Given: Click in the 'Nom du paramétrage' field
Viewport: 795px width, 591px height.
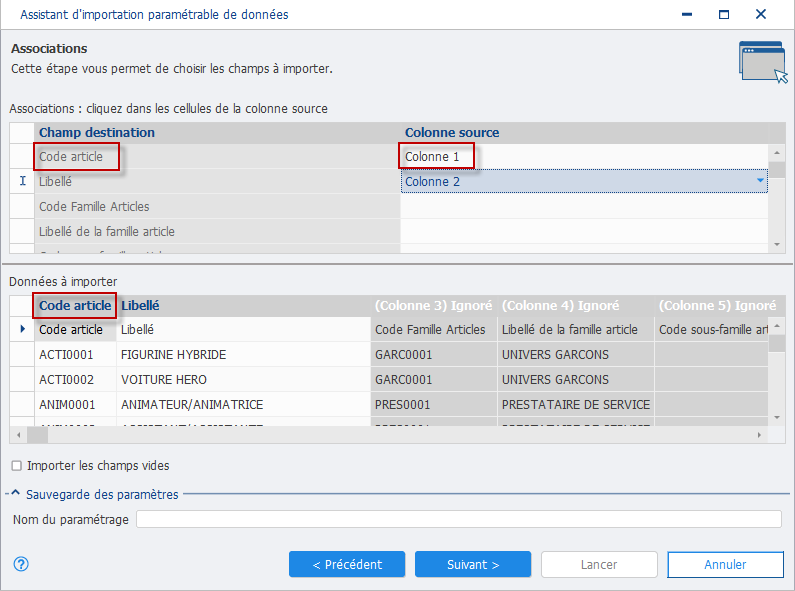Looking at the screenshot, I should (x=458, y=519).
